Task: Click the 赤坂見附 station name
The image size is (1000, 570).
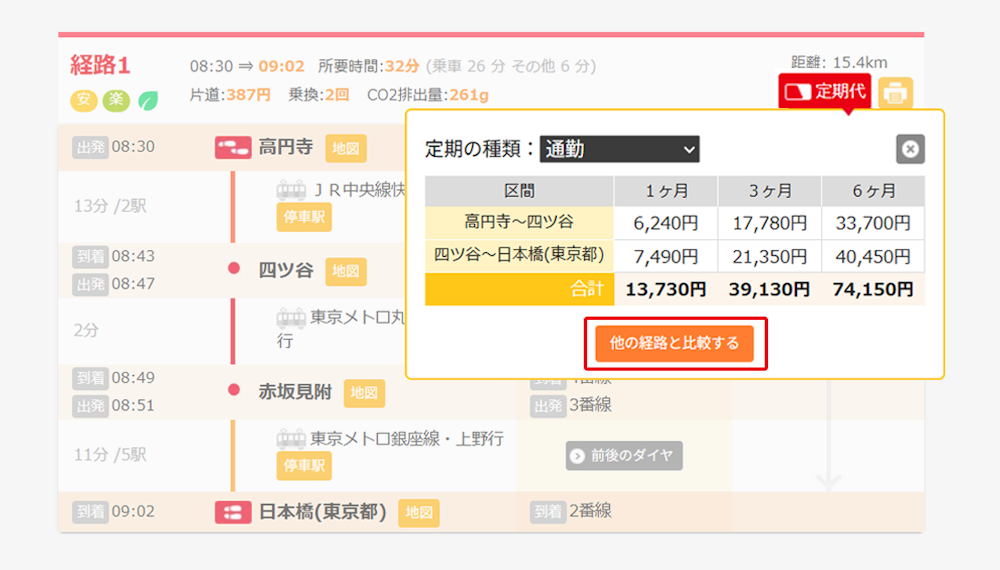Action: [295, 392]
